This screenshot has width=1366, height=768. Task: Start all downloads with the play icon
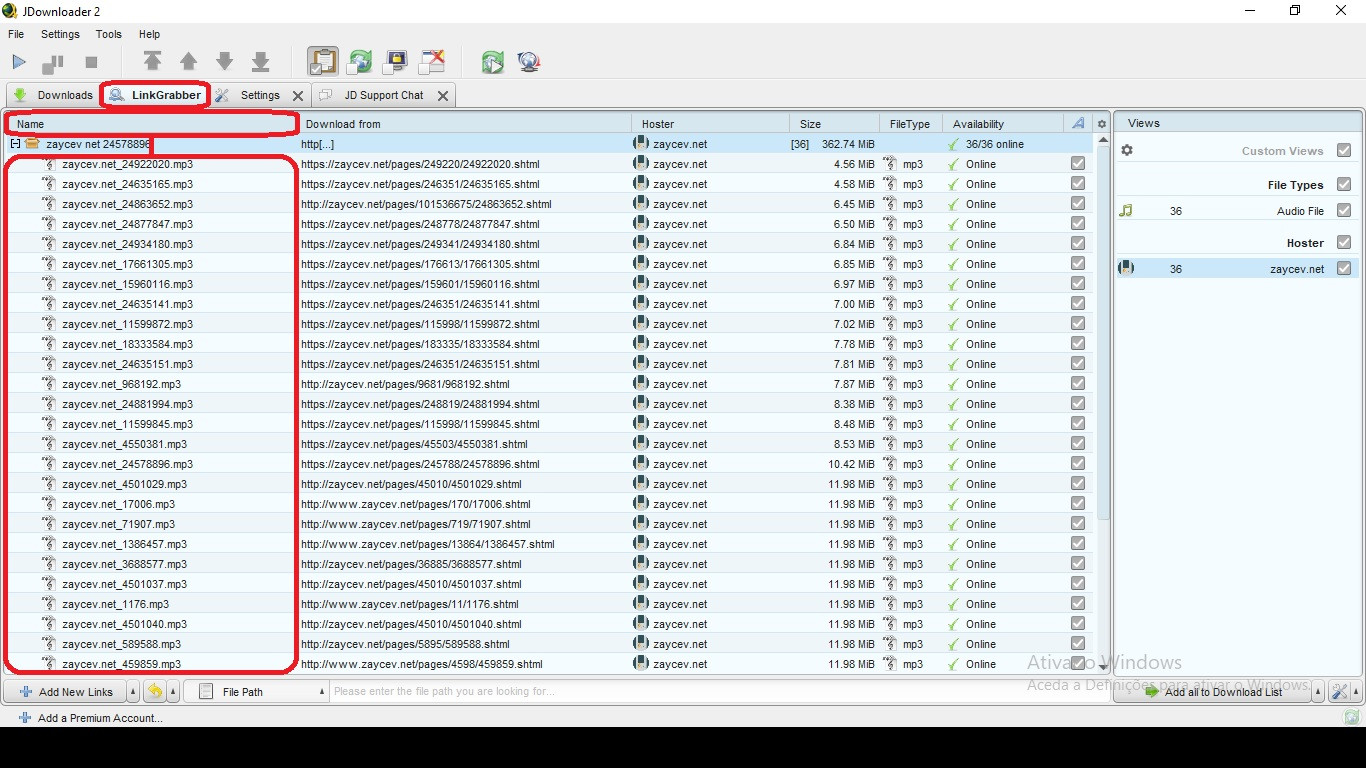[18, 62]
